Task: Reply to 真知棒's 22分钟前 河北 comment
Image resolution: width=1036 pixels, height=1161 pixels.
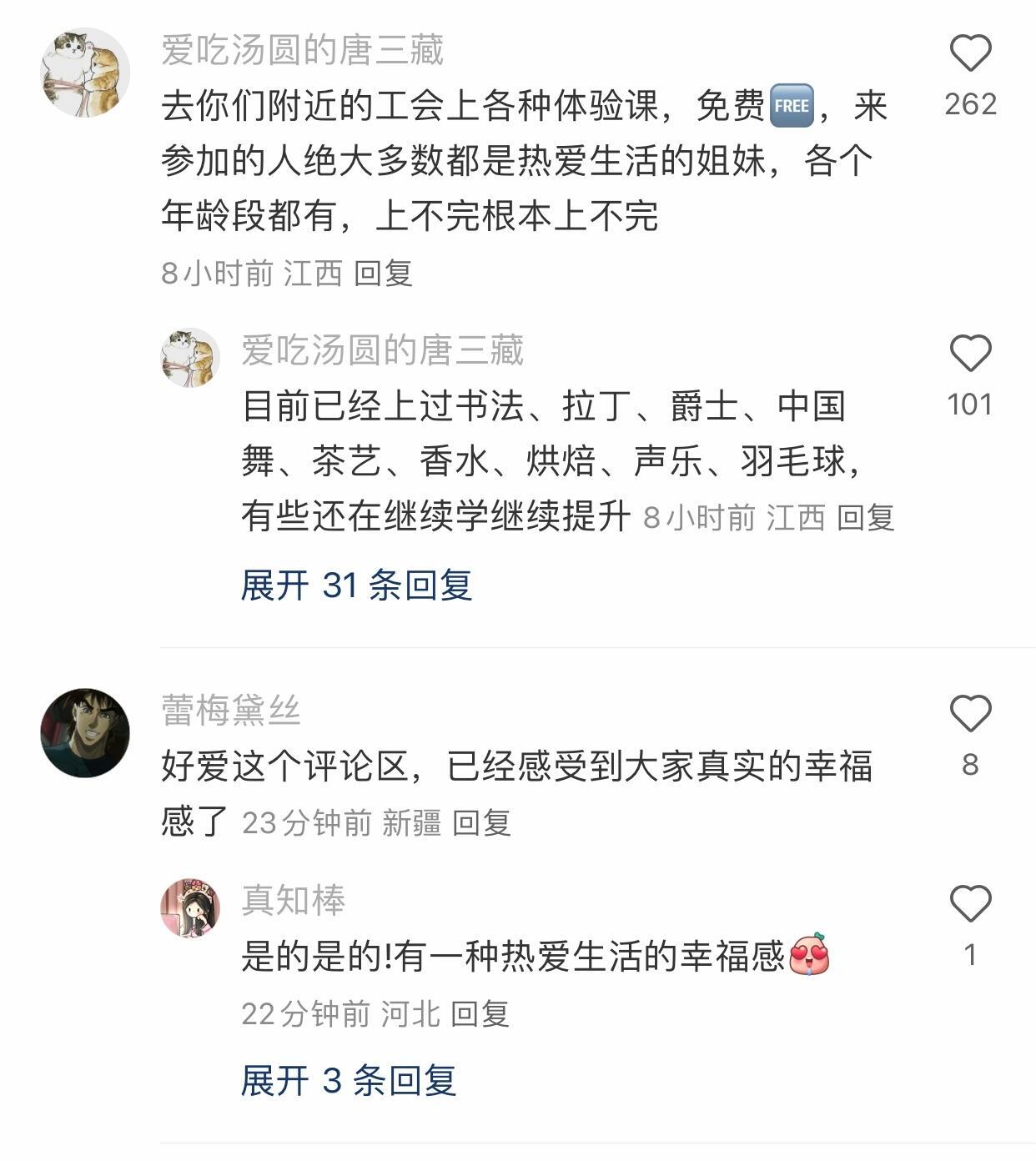Action: click(x=480, y=1014)
